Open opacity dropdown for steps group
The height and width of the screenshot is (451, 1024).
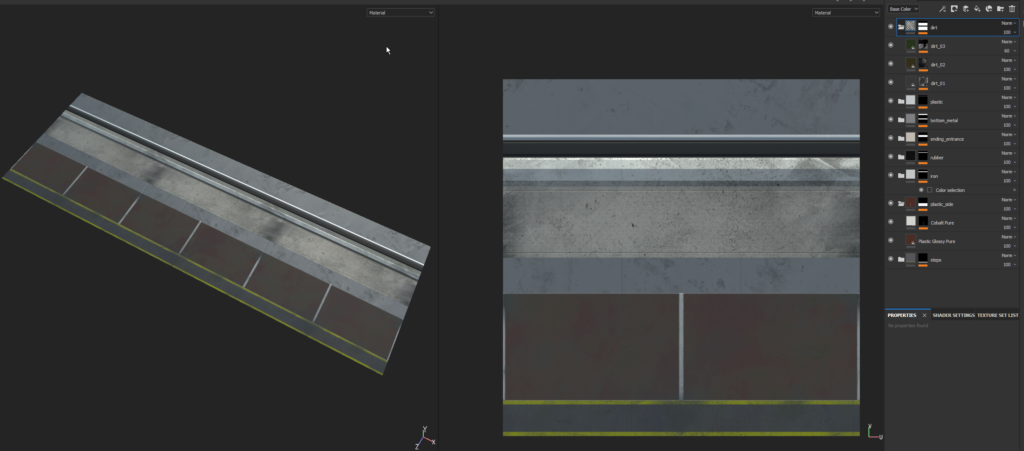point(1009,264)
